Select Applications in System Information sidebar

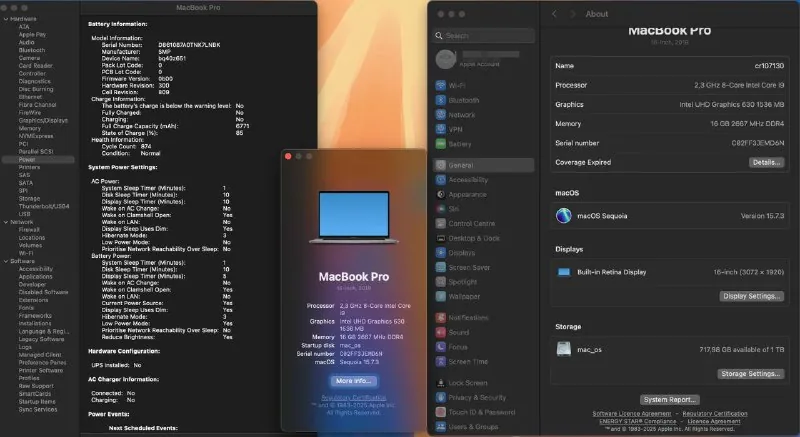35,276
